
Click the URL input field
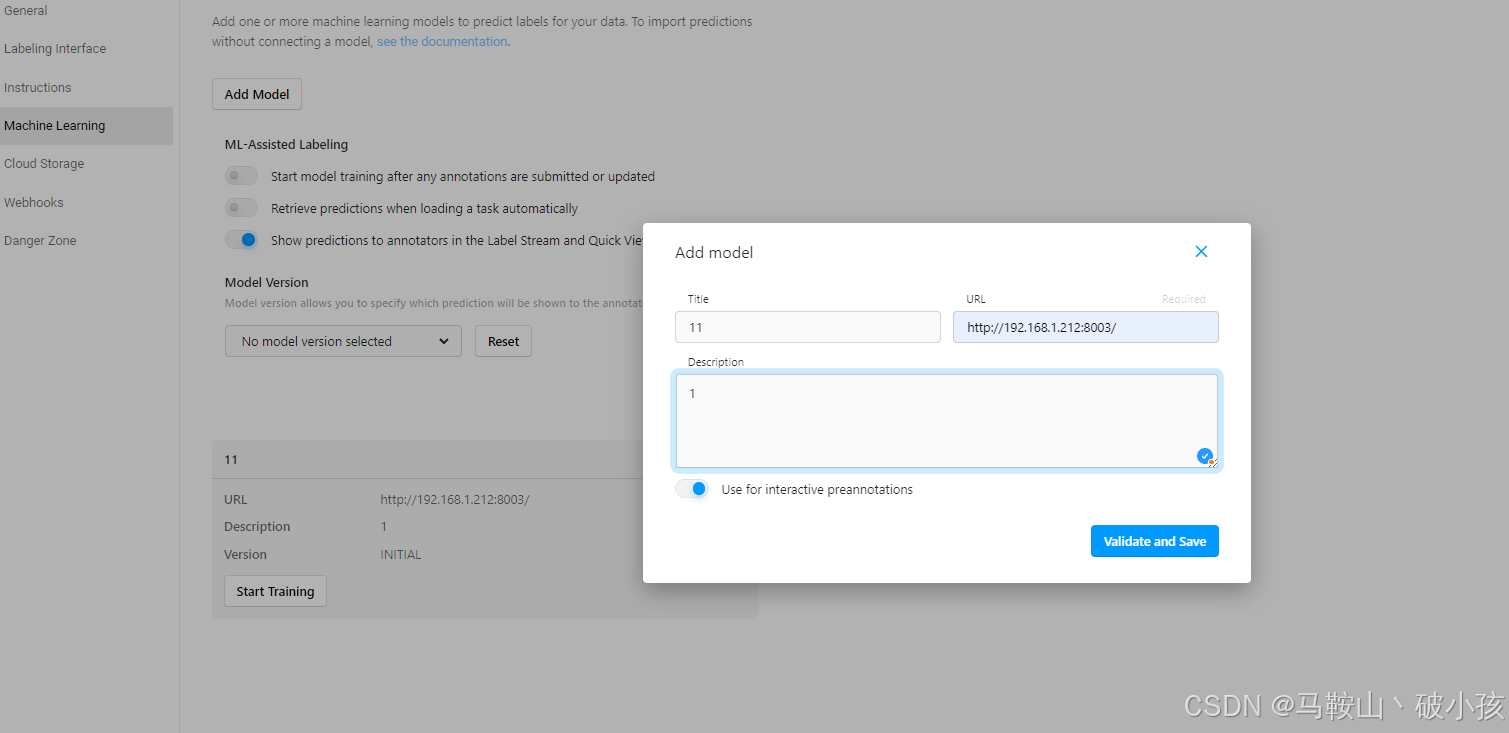(1085, 327)
